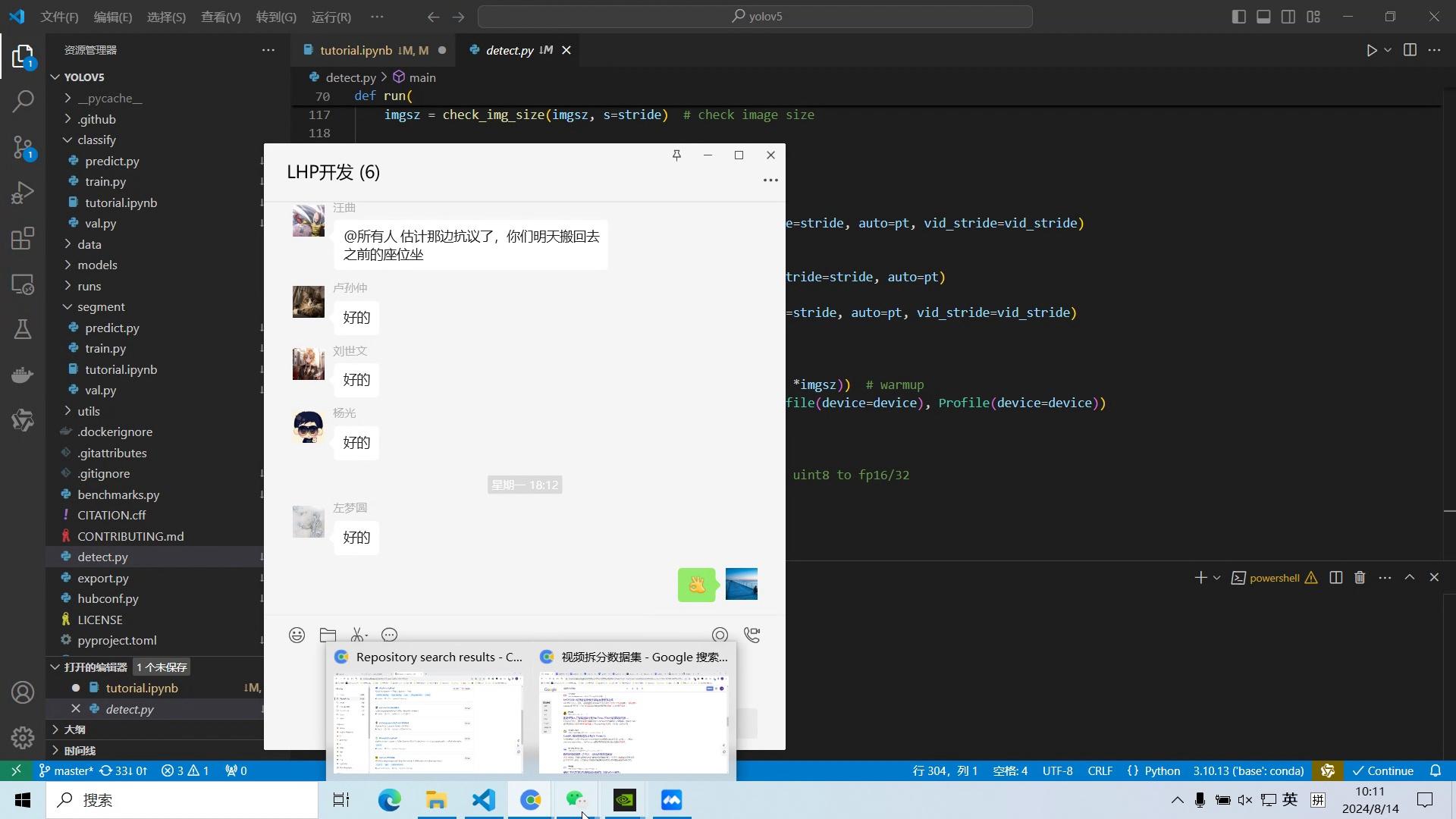Use the WeChat screenshot scissors tool
The height and width of the screenshot is (819, 1456).
point(358,635)
